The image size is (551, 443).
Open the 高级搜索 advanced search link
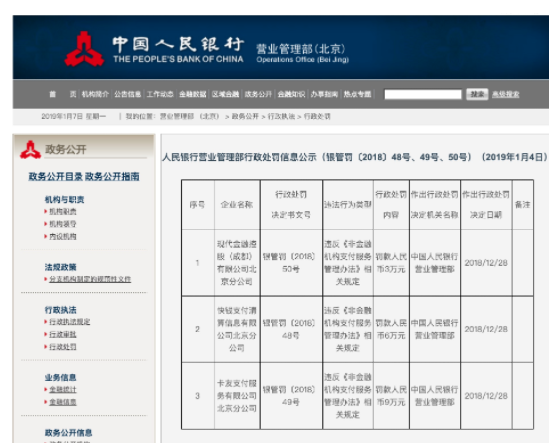tap(505, 94)
